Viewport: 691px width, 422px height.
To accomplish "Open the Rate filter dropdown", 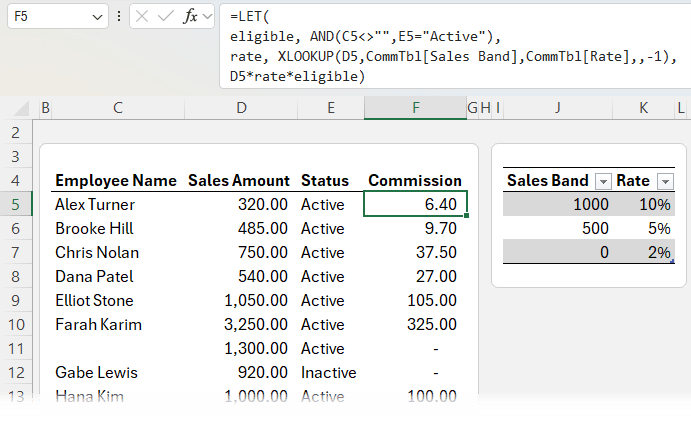I will point(665,181).
